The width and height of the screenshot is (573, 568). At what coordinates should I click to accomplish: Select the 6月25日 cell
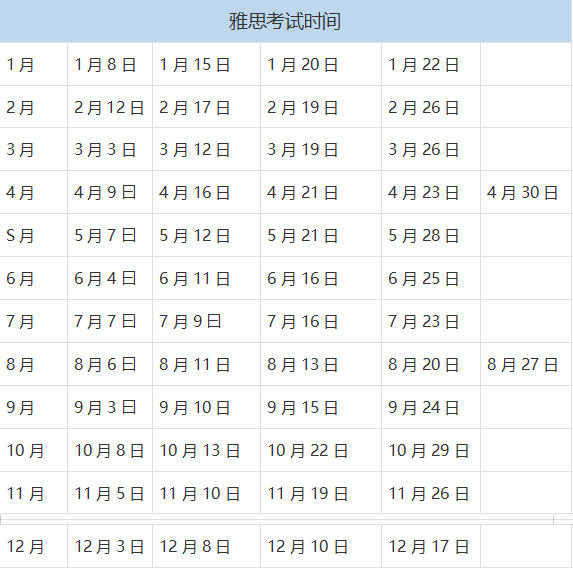[x=431, y=279]
